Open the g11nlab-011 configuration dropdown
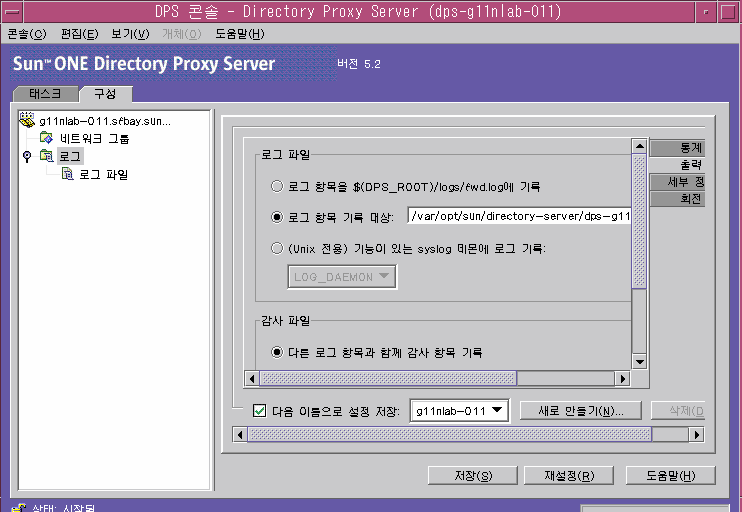 [x=459, y=411]
